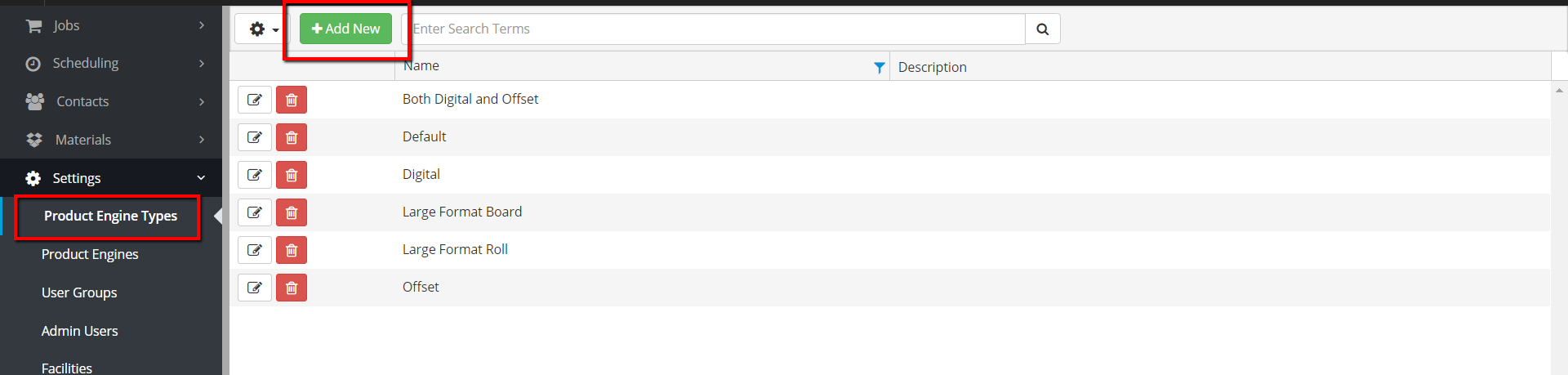
Task: Delete the Large Format Board entry
Action: point(292,212)
